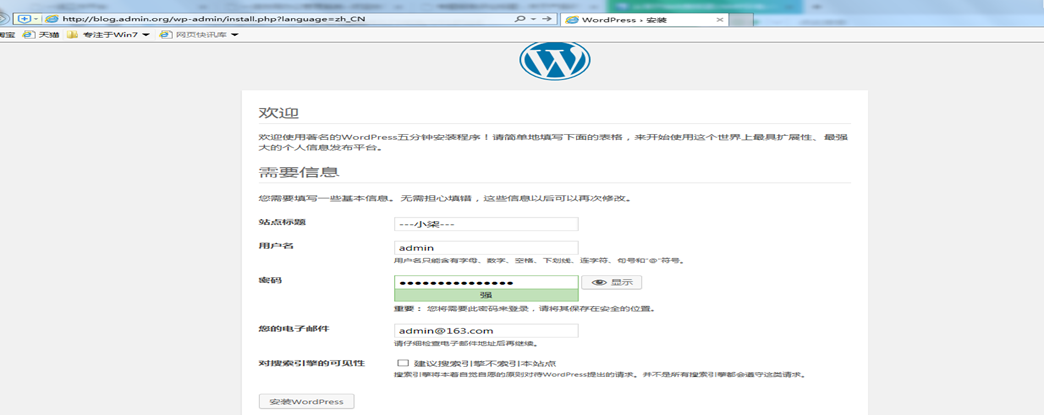Click the 欢迎 heading text

pyautogui.click(x=279, y=113)
